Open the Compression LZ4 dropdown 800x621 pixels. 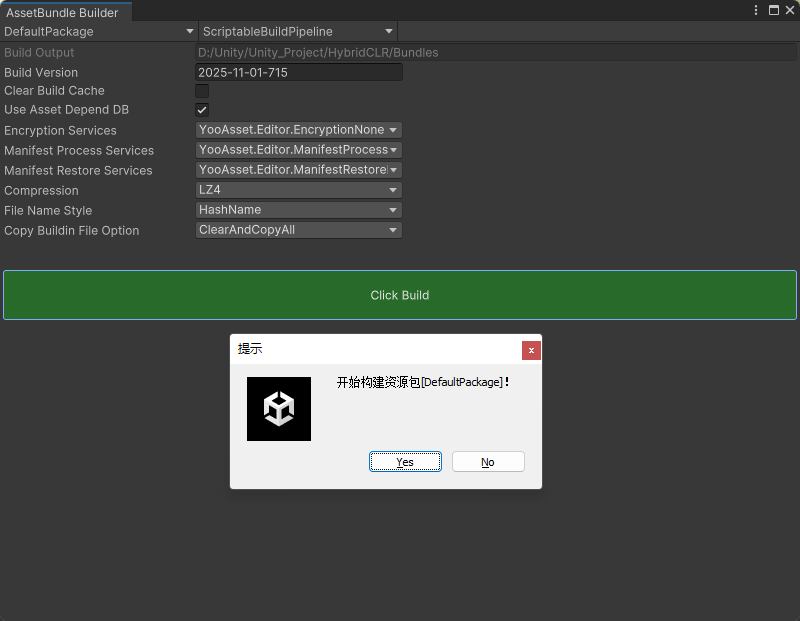coord(298,190)
